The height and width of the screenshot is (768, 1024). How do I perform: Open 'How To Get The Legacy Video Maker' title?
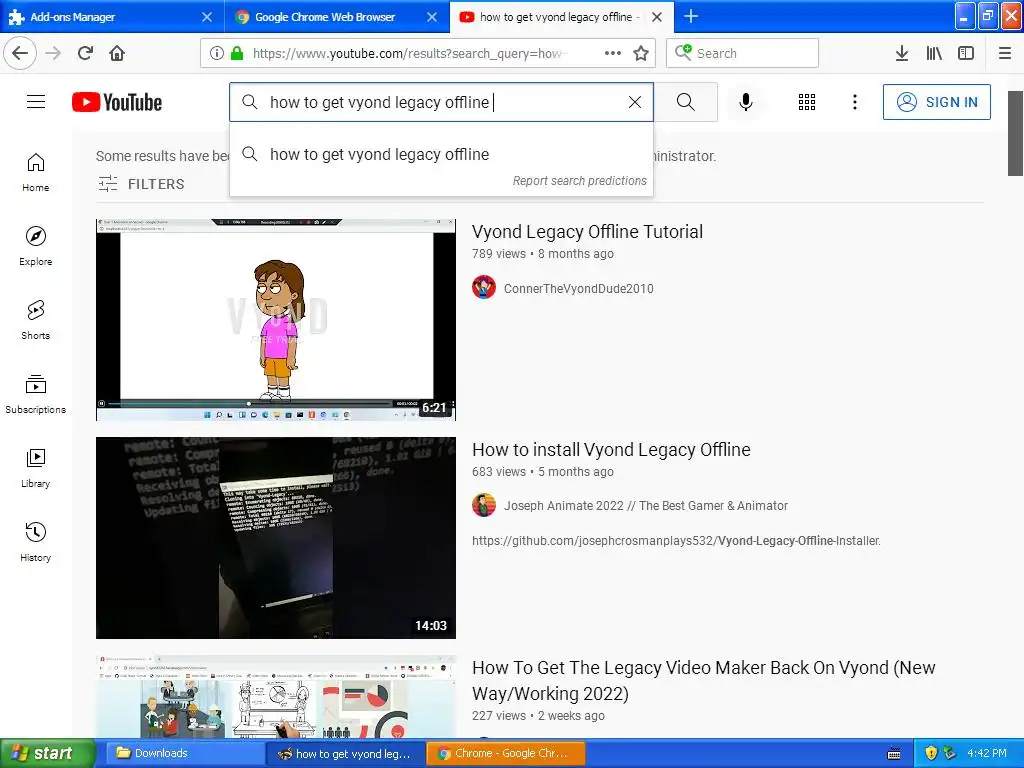703,680
